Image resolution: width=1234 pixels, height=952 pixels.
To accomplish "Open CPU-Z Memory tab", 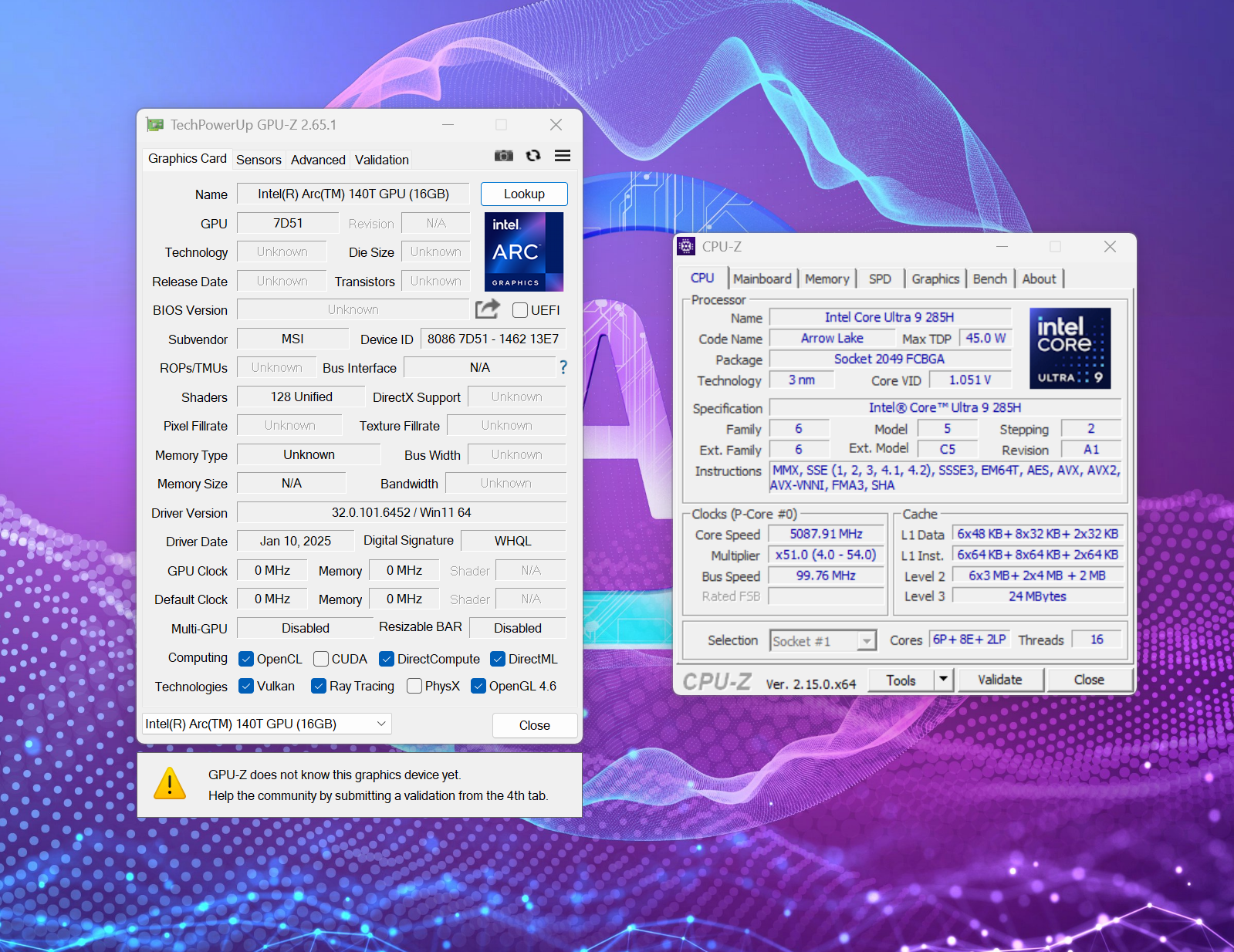I will [x=827, y=279].
